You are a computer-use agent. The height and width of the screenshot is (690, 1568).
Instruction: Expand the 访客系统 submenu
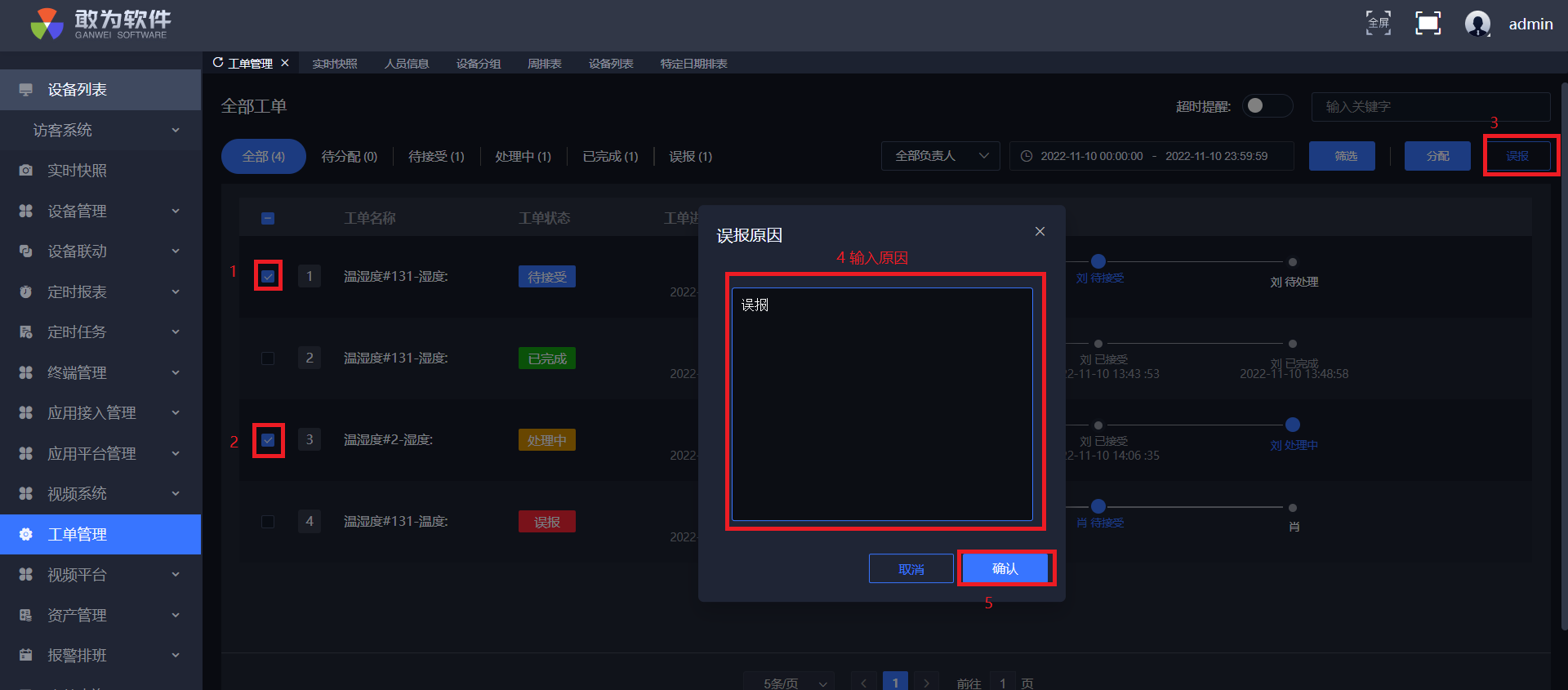(x=176, y=131)
